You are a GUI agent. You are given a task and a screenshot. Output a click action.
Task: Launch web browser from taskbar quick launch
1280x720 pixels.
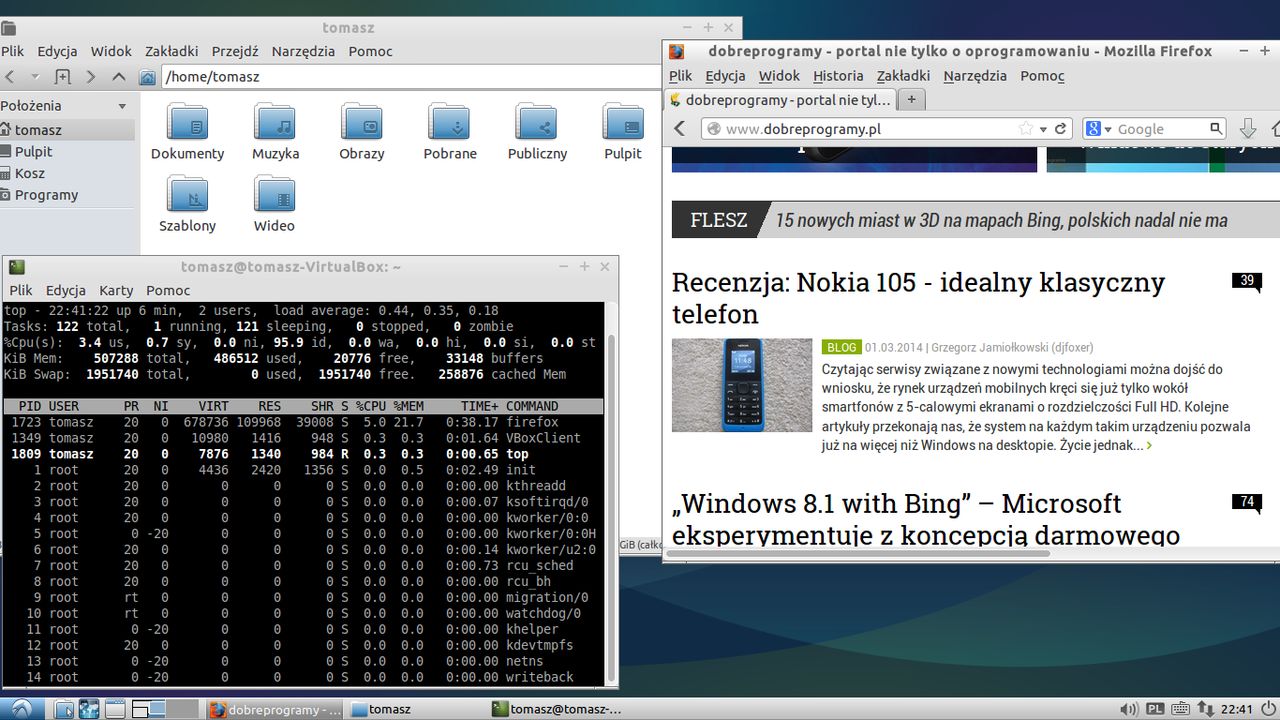[88, 709]
